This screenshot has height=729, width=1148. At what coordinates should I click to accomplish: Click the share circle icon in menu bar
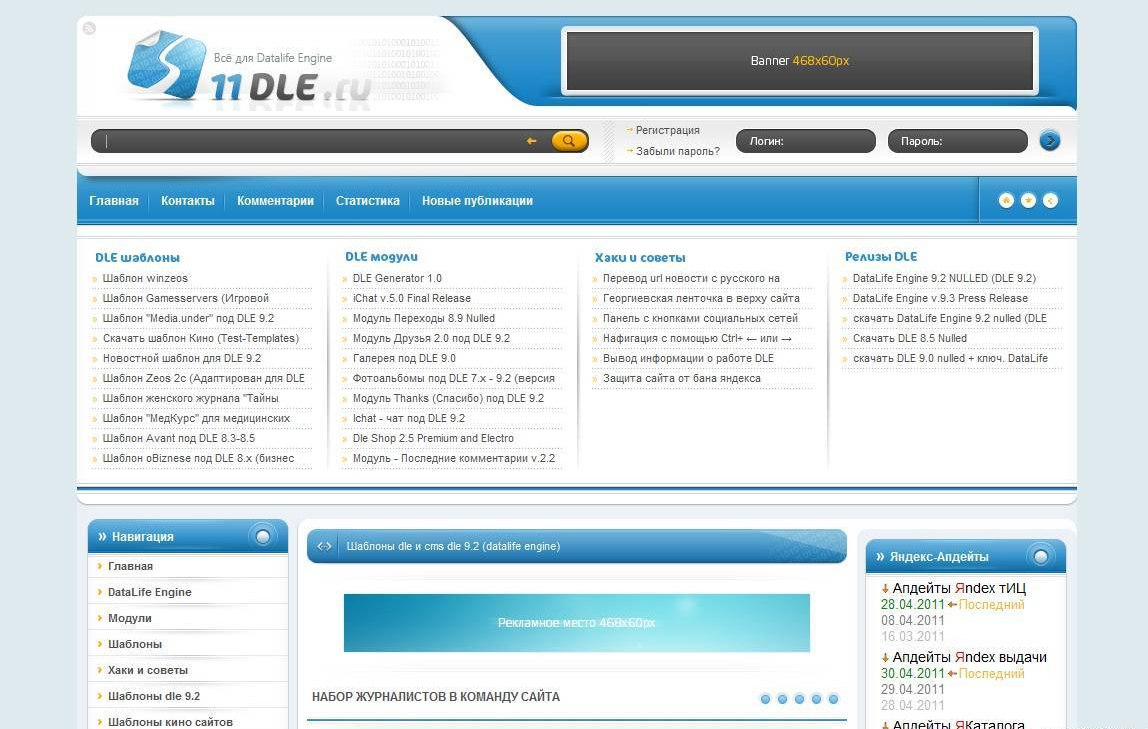[1050, 201]
